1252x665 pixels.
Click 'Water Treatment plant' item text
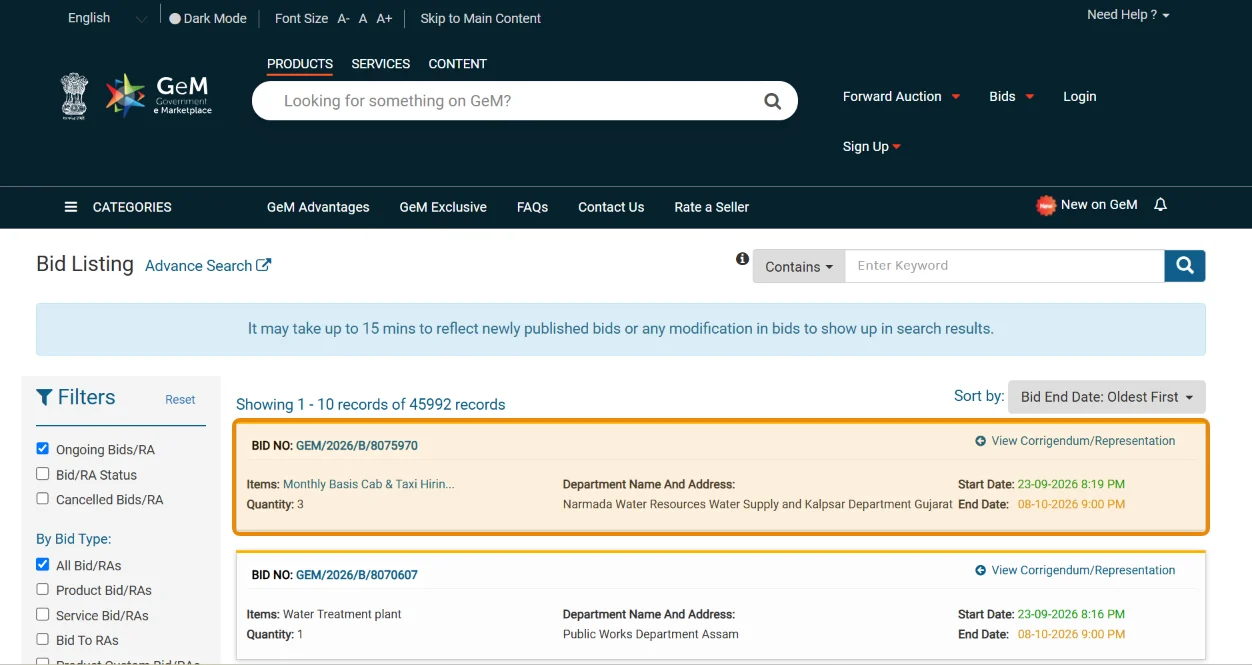coord(342,614)
